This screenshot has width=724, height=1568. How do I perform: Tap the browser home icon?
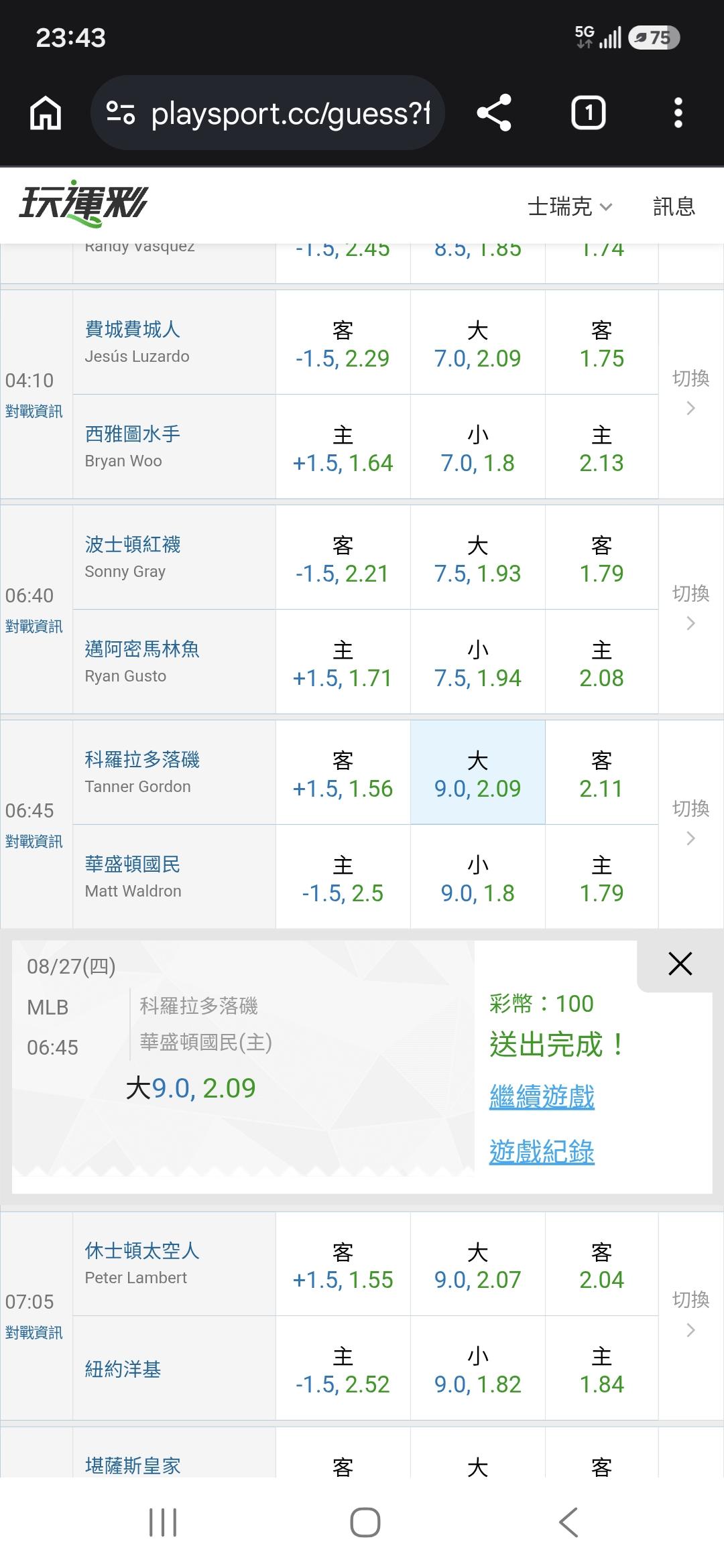pos(46,113)
